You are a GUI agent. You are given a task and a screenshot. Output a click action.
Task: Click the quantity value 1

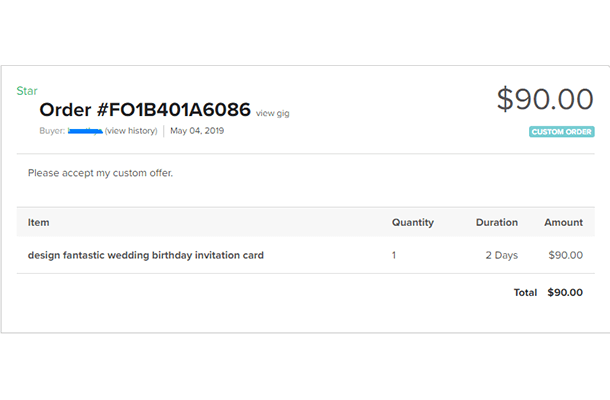point(394,255)
